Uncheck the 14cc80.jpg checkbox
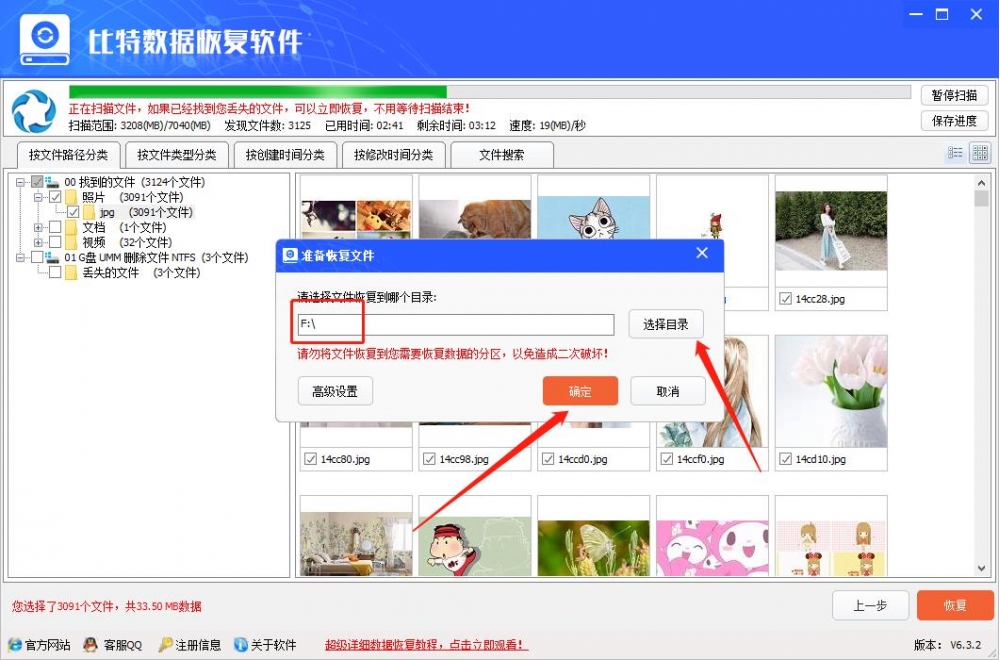Image resolution: width=1000 pixels, height=660 pixels. point(311,459)
